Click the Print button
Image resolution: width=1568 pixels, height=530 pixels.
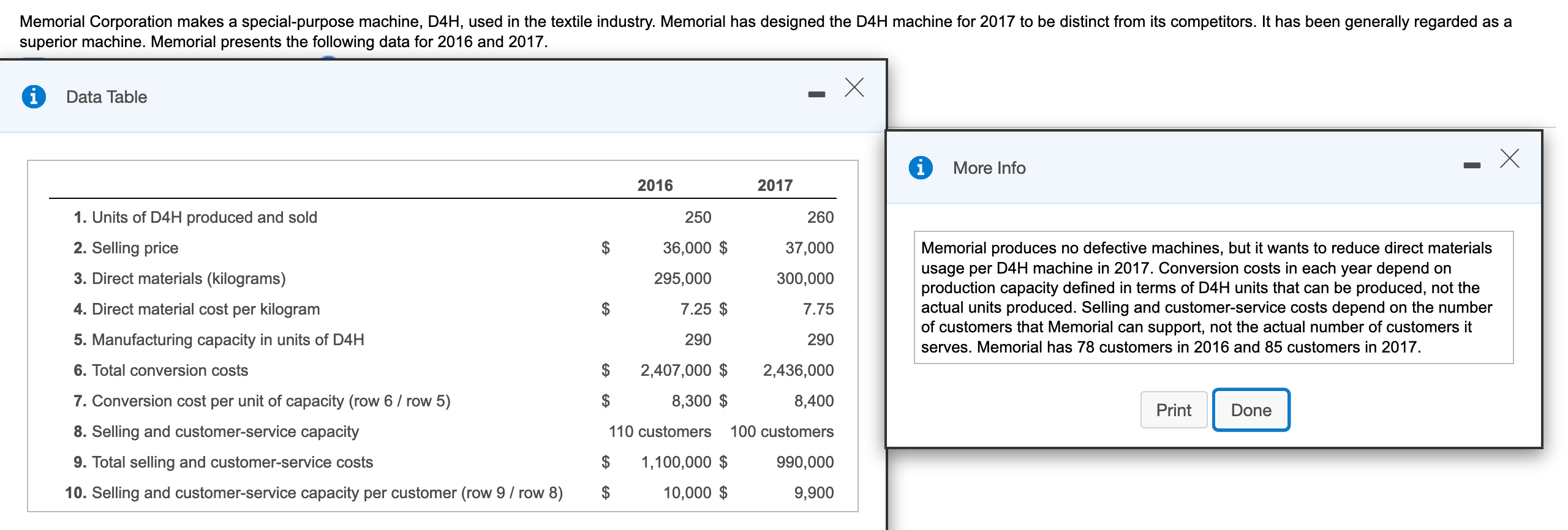(1174, 410)
